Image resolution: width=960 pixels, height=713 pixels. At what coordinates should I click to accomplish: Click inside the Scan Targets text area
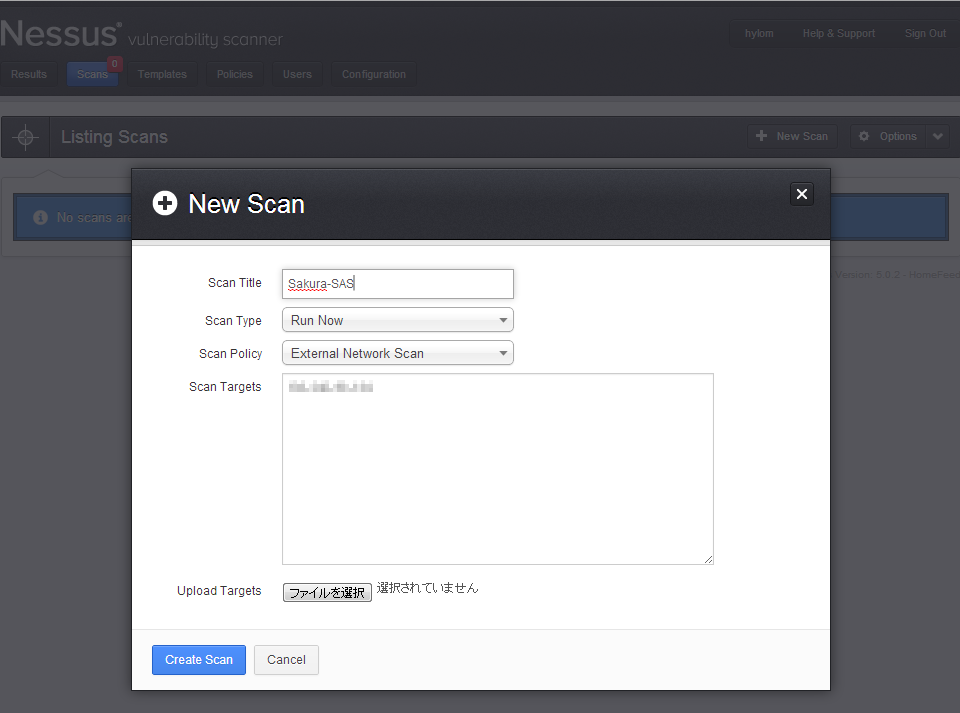pos(498,469)
